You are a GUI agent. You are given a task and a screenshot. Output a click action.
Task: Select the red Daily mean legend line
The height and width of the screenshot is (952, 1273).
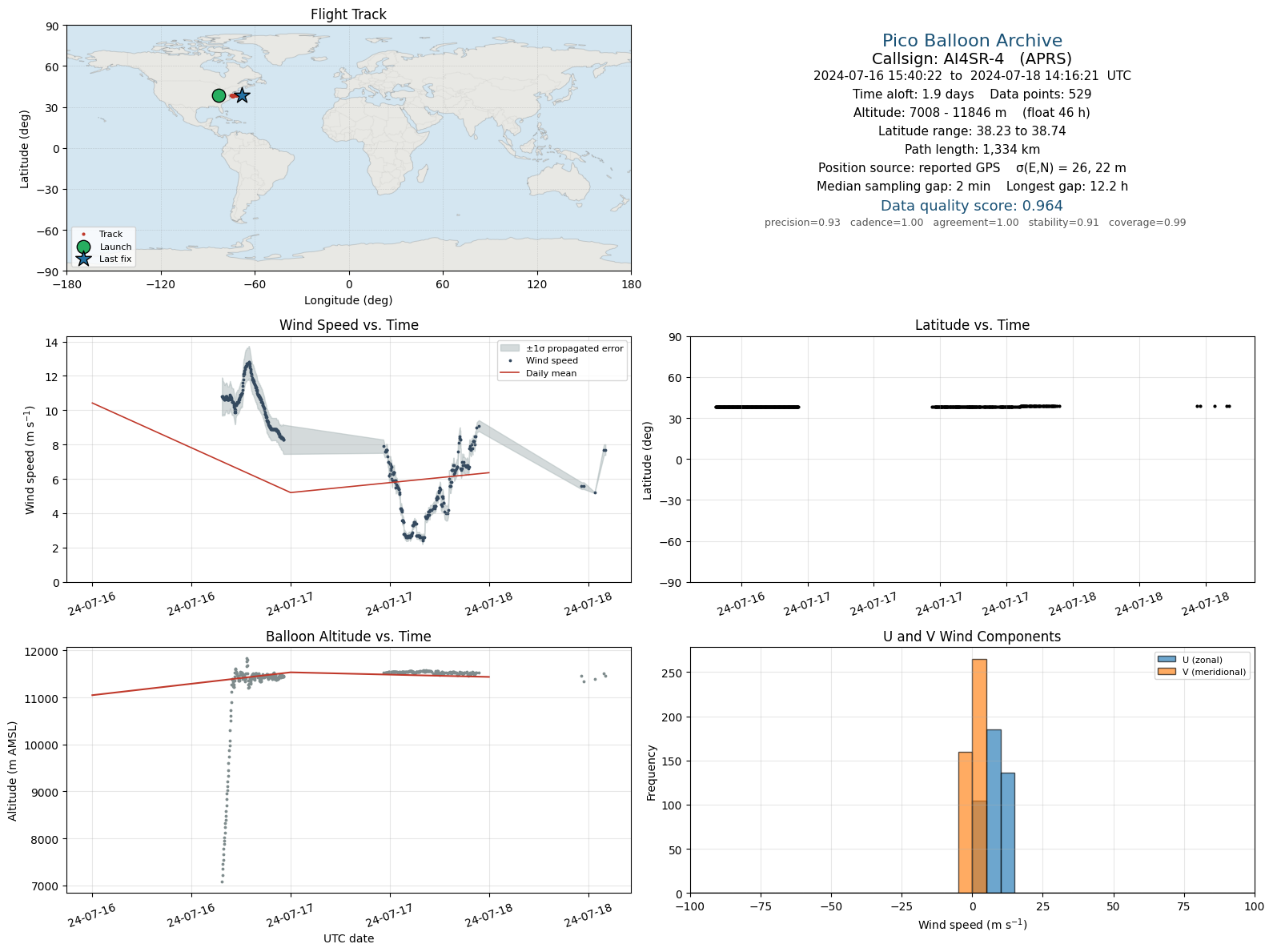[510, 373]
